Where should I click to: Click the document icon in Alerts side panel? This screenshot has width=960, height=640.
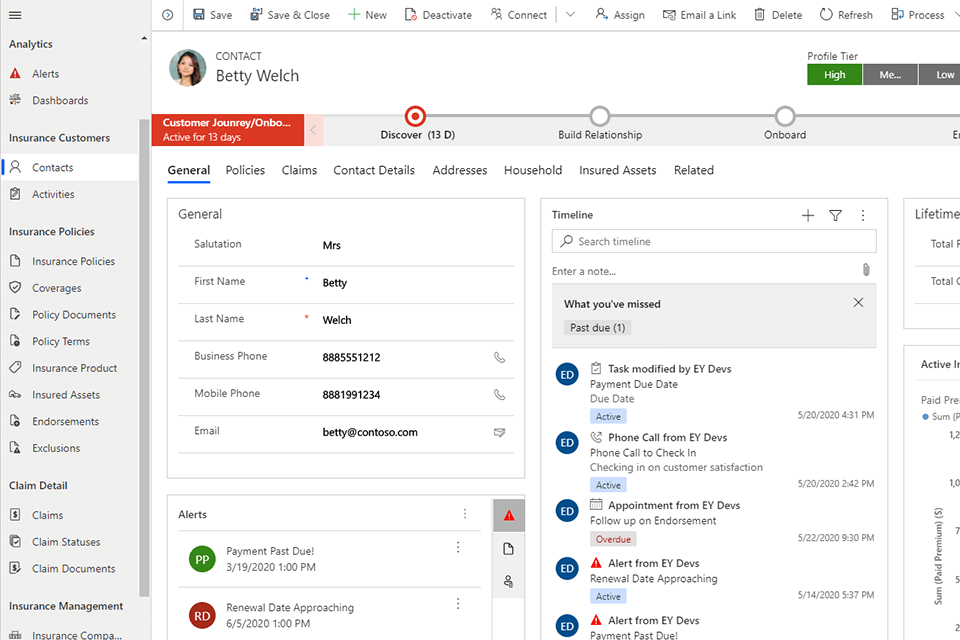tap(509, 549)
